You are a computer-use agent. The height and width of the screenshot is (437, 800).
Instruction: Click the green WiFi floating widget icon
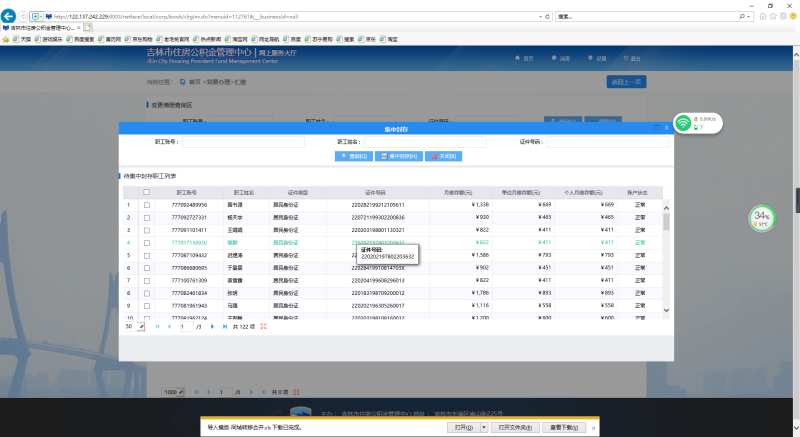[x=683, y=123]
